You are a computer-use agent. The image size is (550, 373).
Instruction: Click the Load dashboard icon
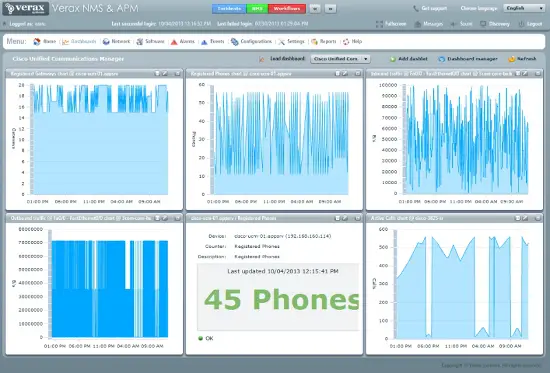[262, 59]
